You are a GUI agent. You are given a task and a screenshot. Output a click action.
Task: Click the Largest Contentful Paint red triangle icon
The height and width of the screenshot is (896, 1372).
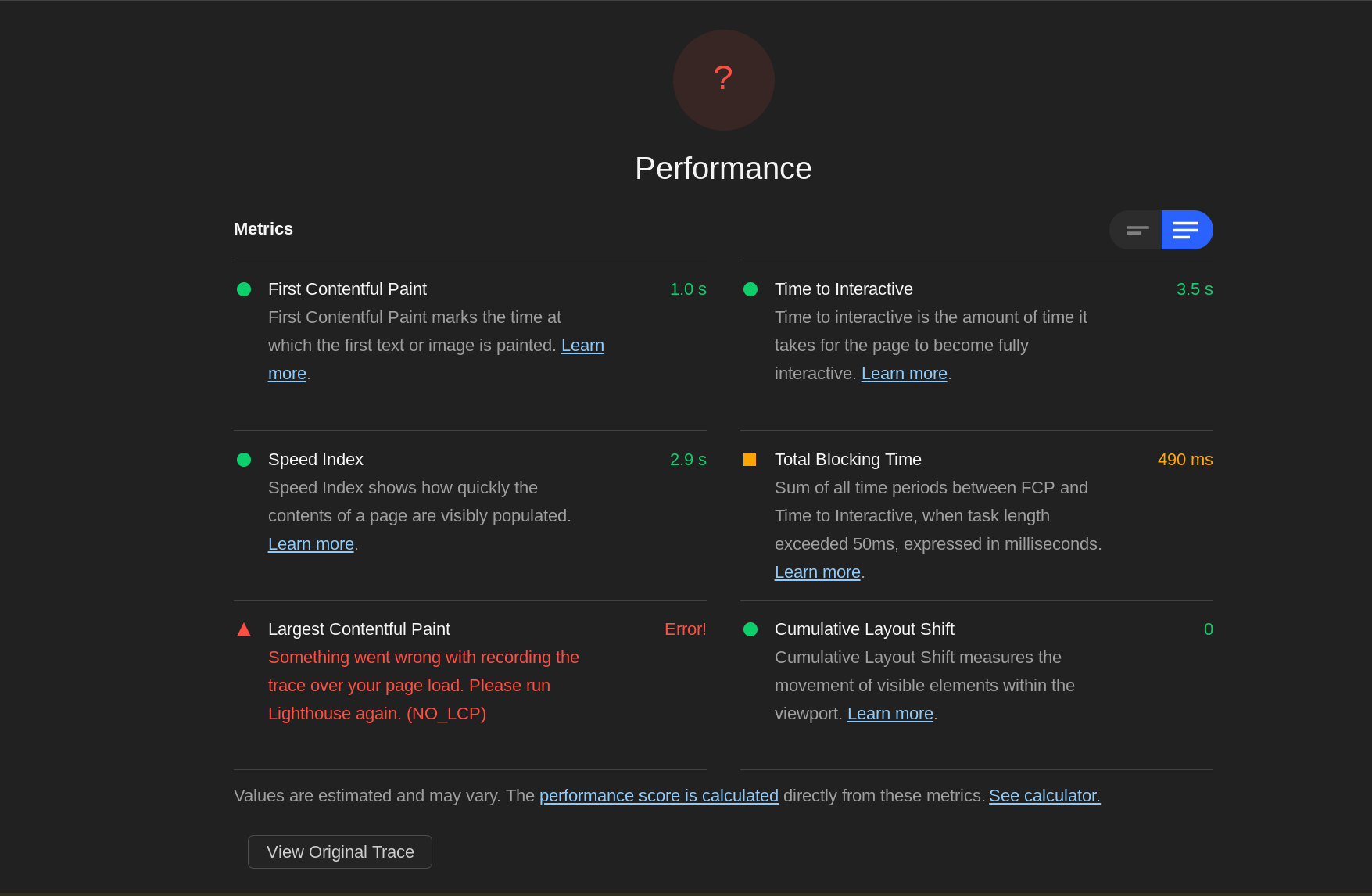(243, 629)
